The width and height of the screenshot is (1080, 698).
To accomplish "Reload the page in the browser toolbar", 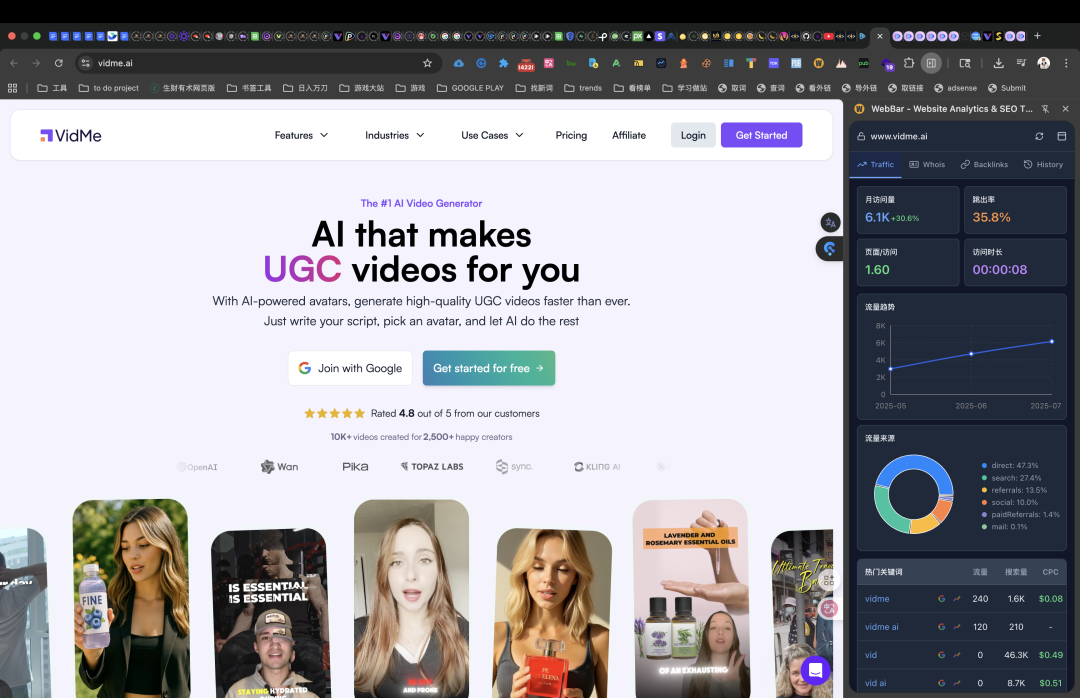I will pos(59,63).
